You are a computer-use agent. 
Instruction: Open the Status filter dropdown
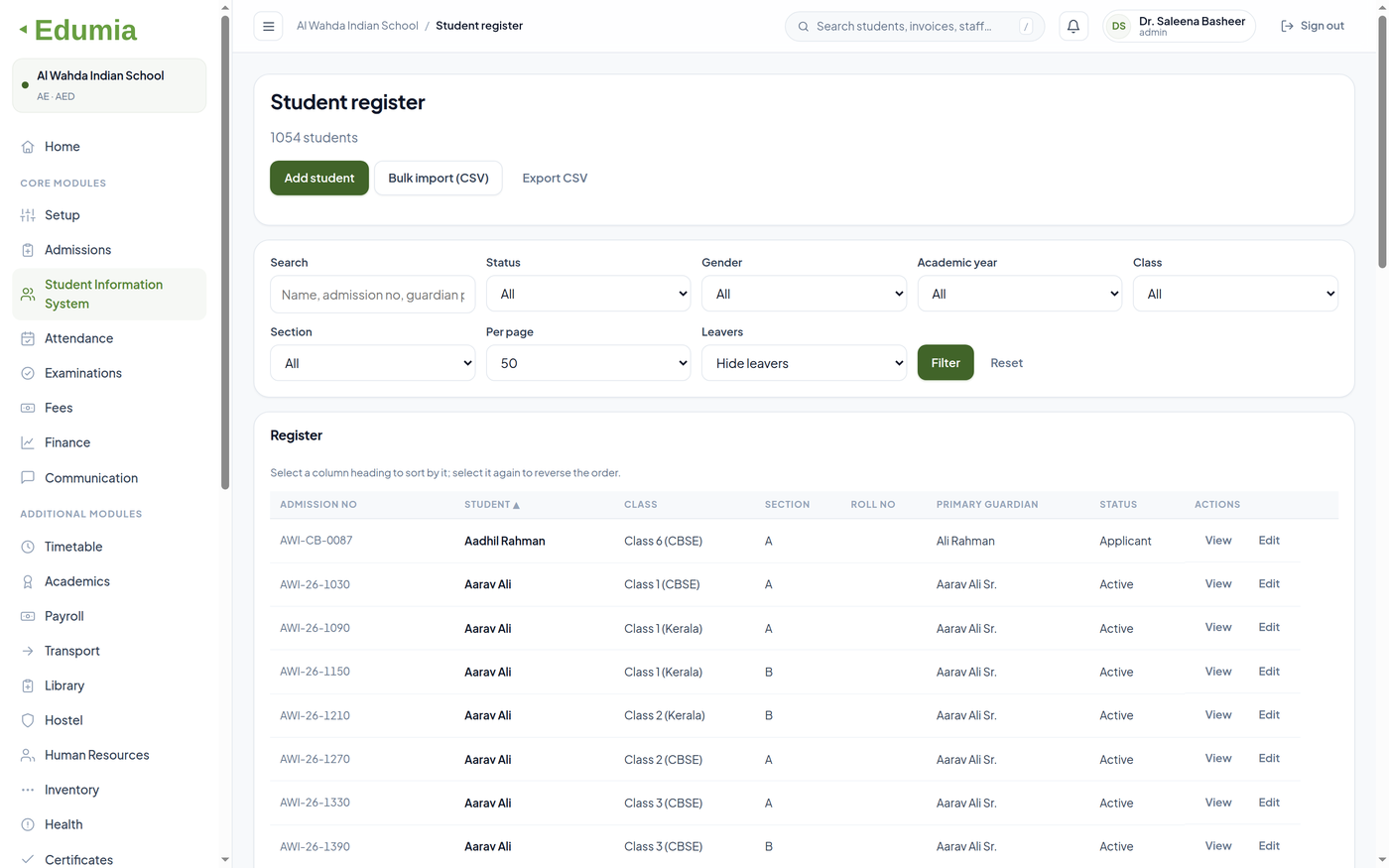click(x=588, y=294)
